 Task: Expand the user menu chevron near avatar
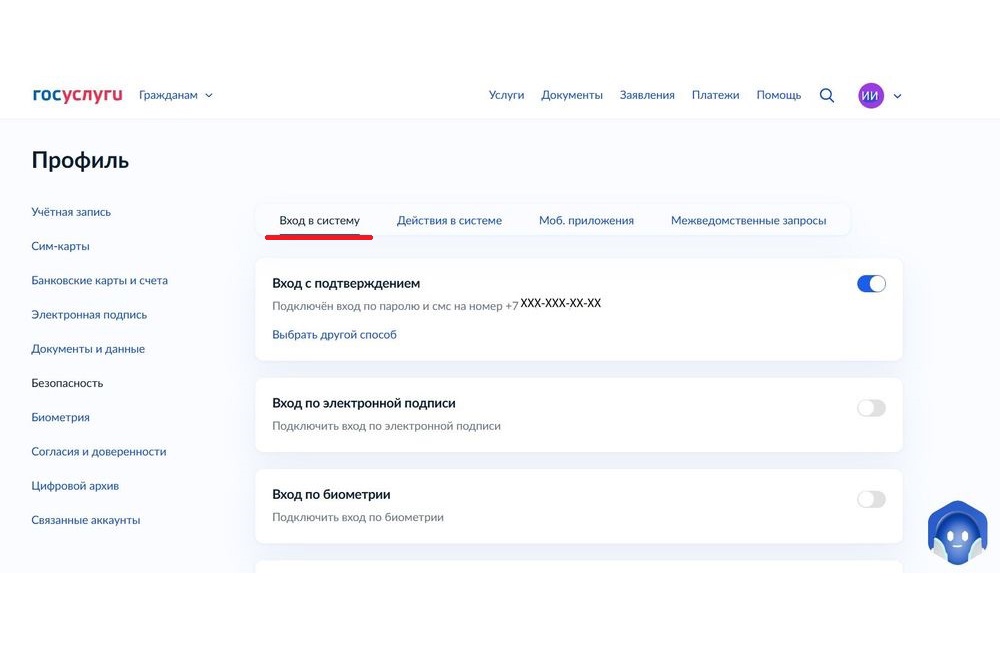tap(897, 96)
